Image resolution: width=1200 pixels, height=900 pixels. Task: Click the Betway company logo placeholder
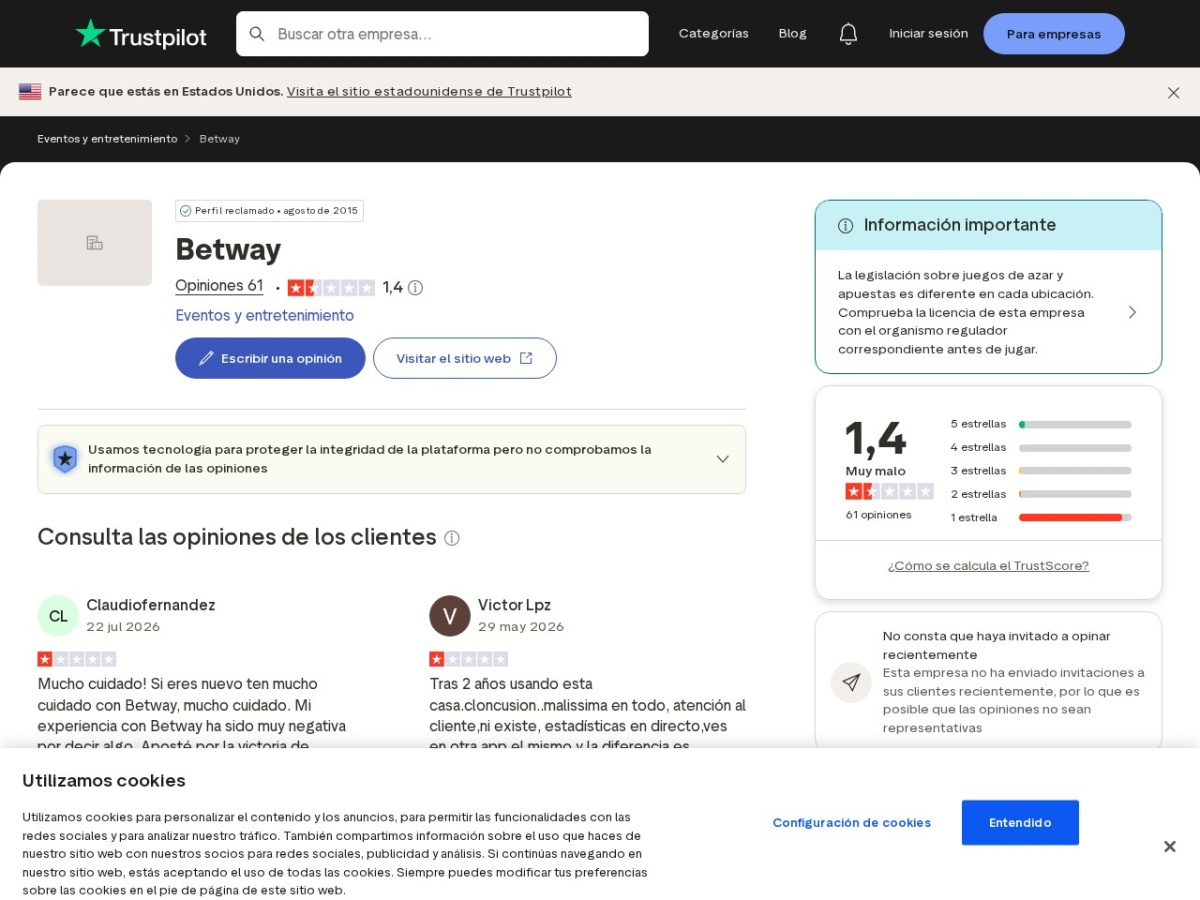[x=95, y=243]
